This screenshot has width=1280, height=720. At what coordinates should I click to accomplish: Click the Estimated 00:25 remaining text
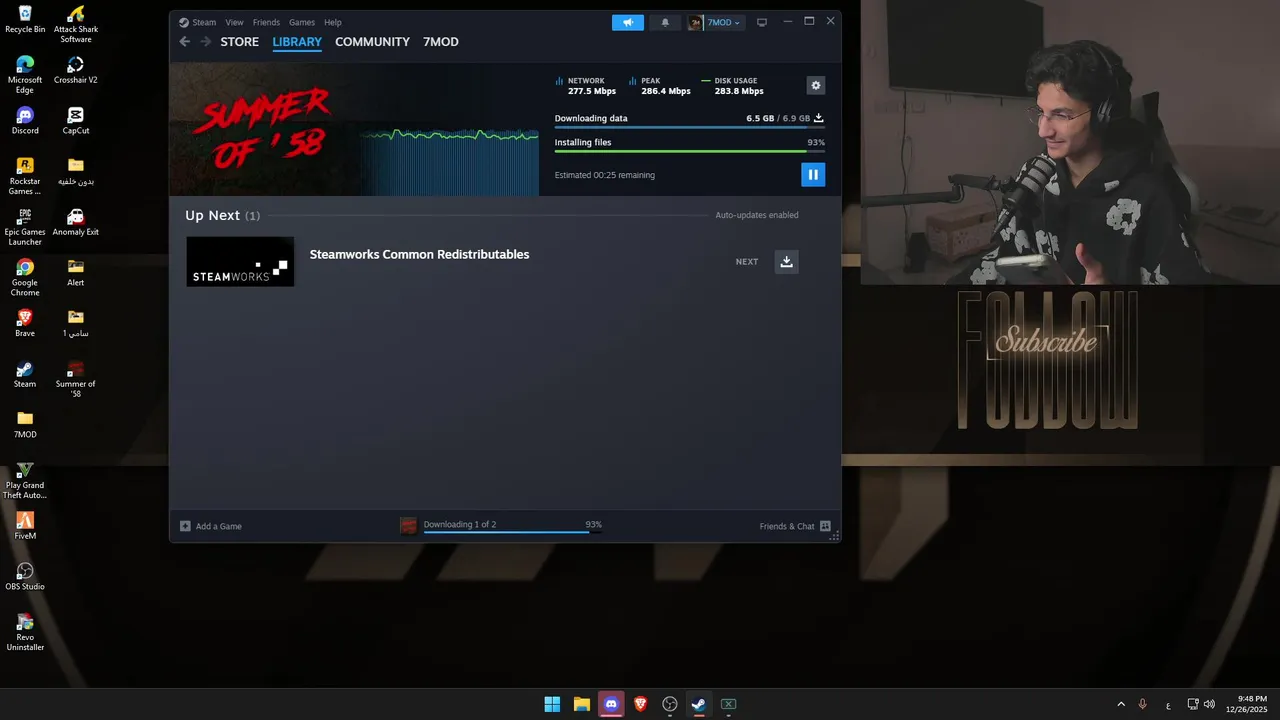(605, 175)
